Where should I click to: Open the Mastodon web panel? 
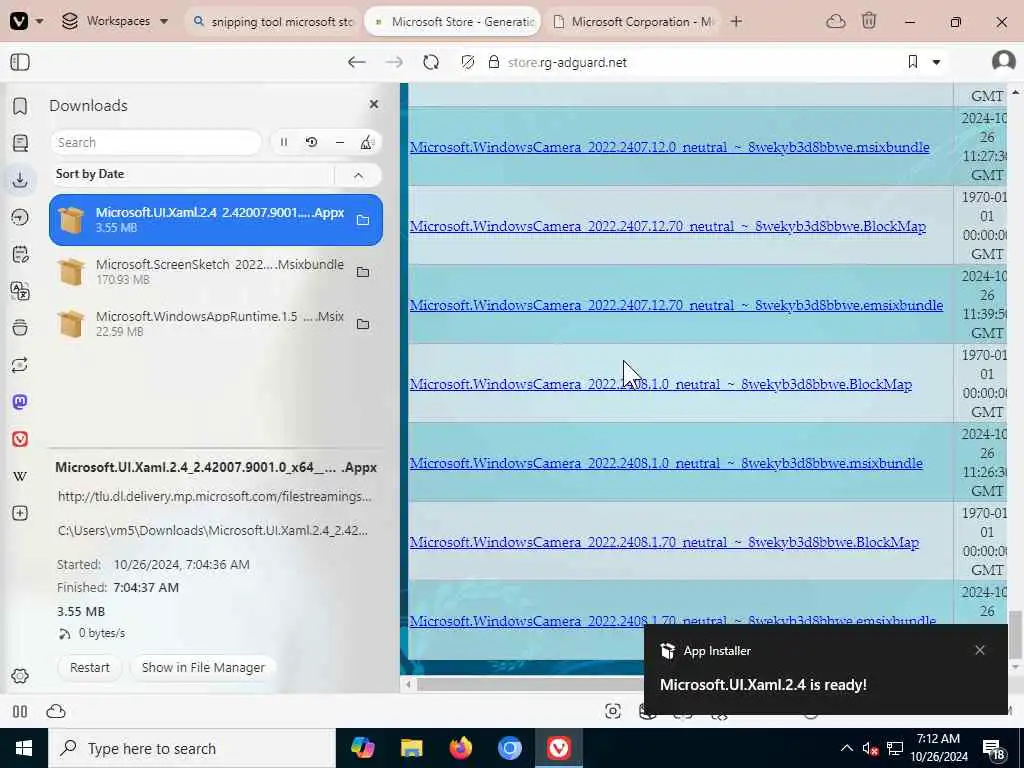(20, 402)
